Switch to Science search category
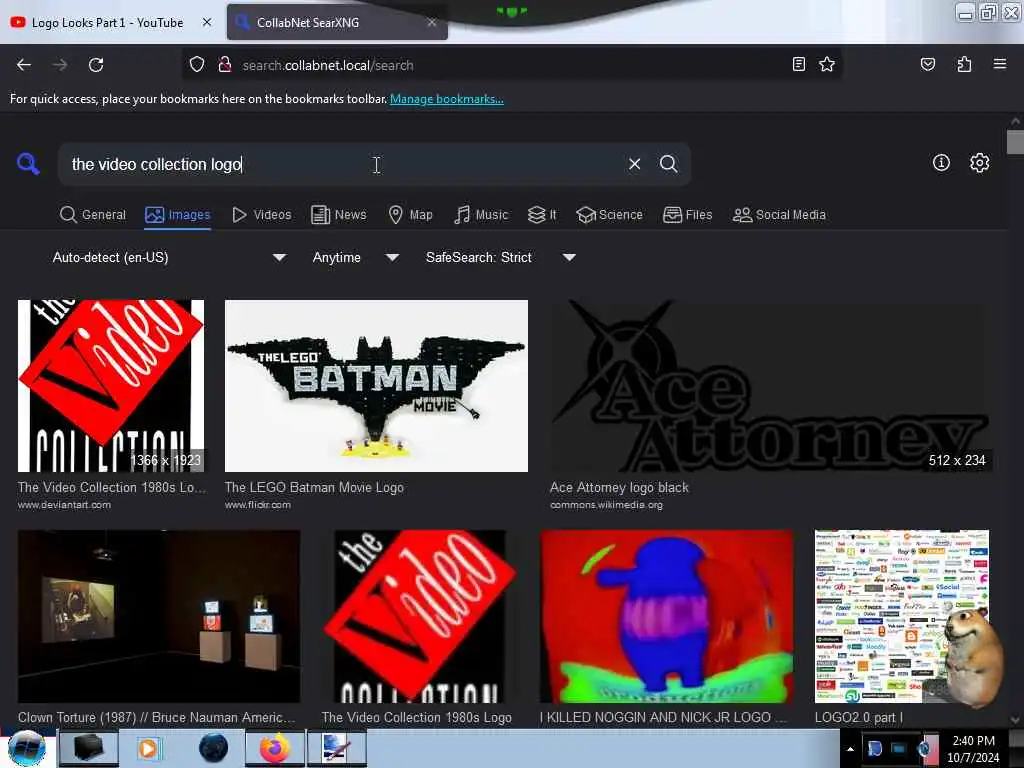 (x=609, y=215)
